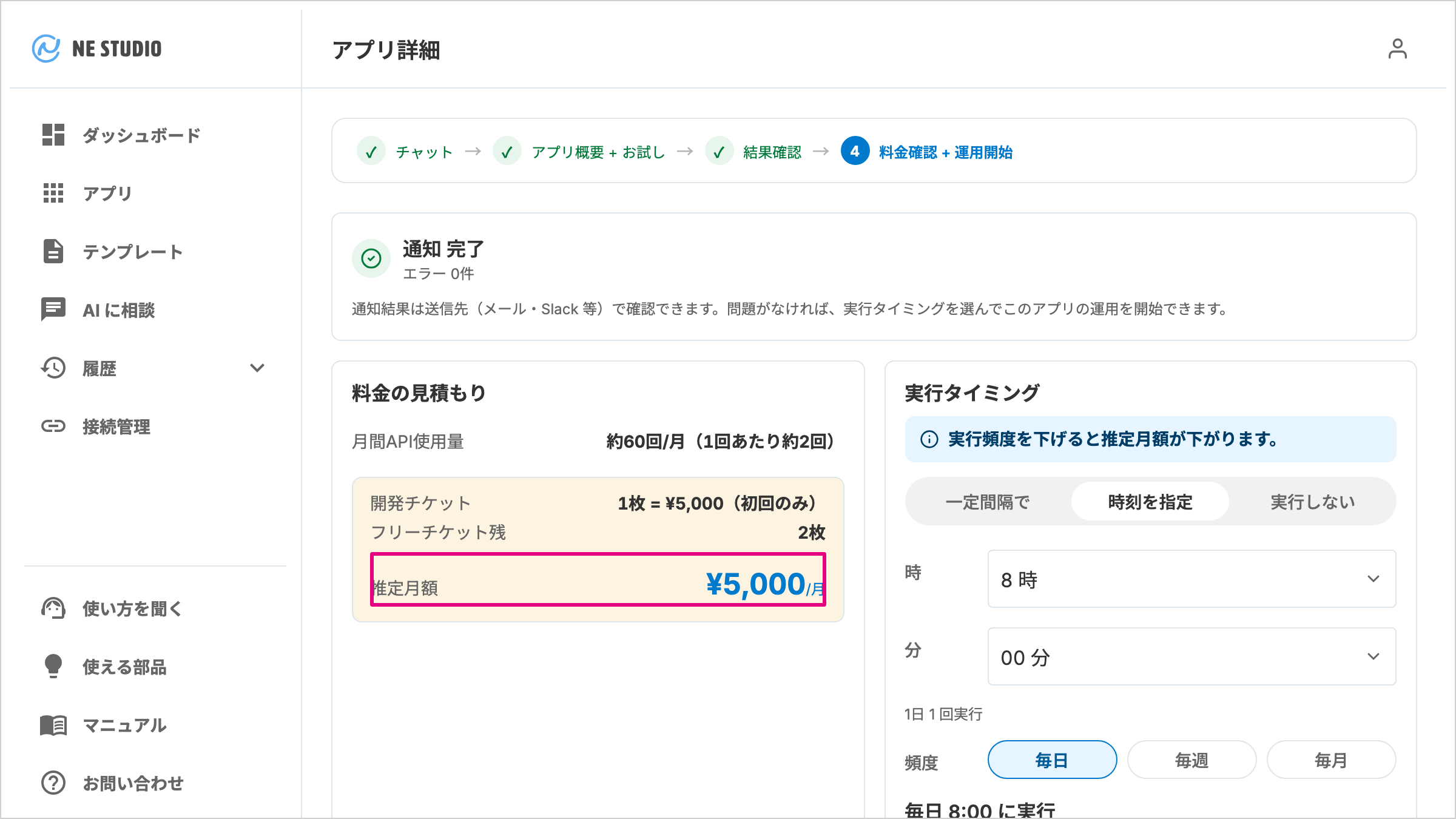Screen dimensions: 1456x819
Task: Click the 料金確認 + 運用開始 step label
Action: (x=946, y=152)
